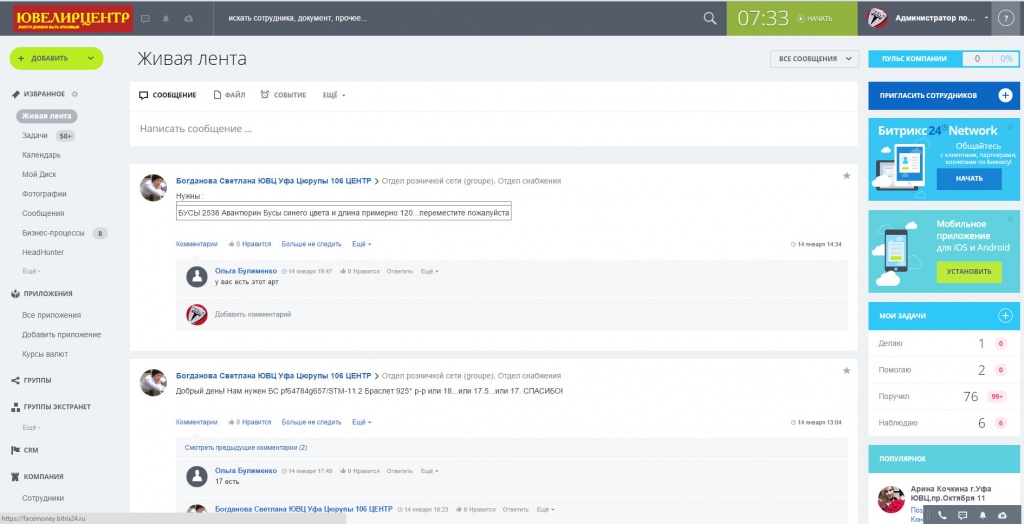
Task: Open the Все сообщения filter dropdown
Action: click(x=815, y=59)
